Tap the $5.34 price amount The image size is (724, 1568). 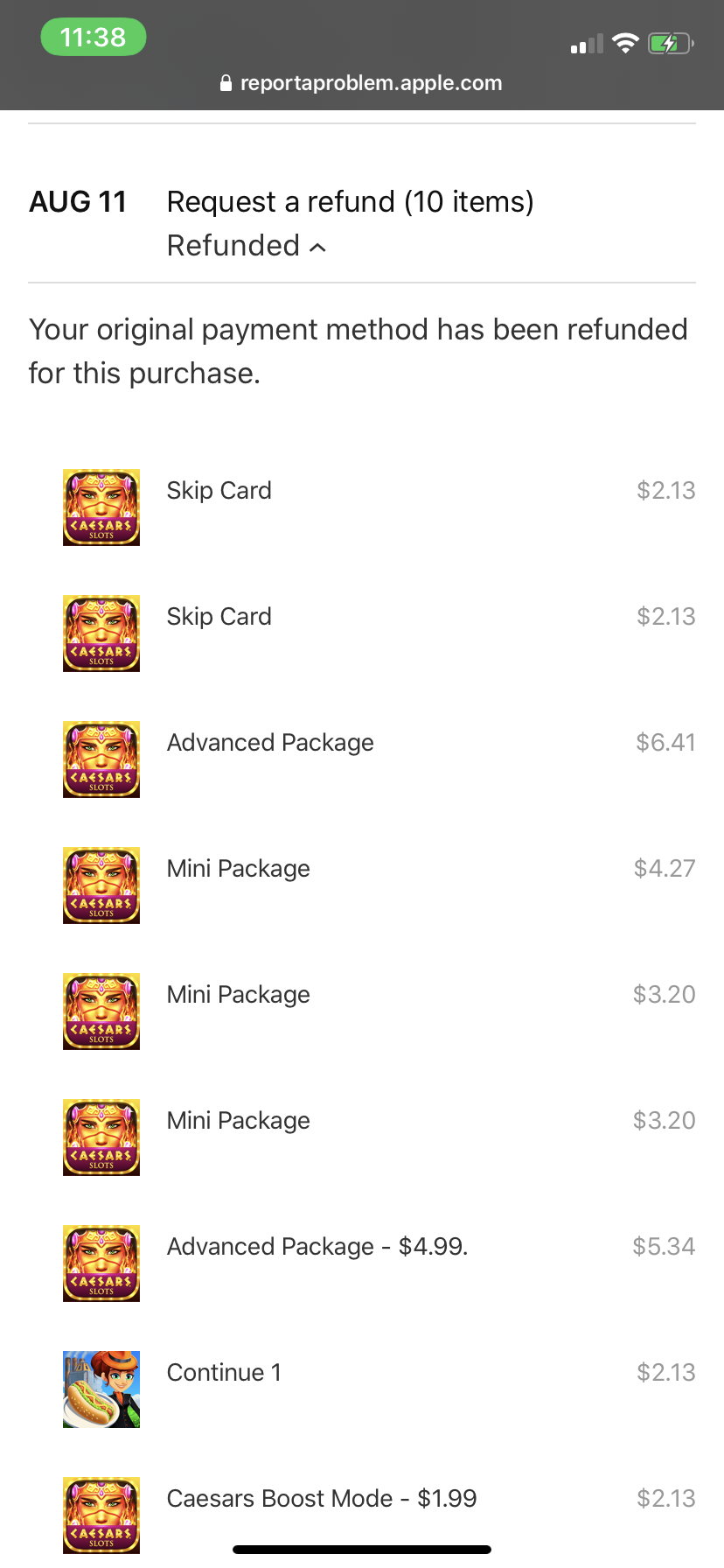click(664, 1246)
